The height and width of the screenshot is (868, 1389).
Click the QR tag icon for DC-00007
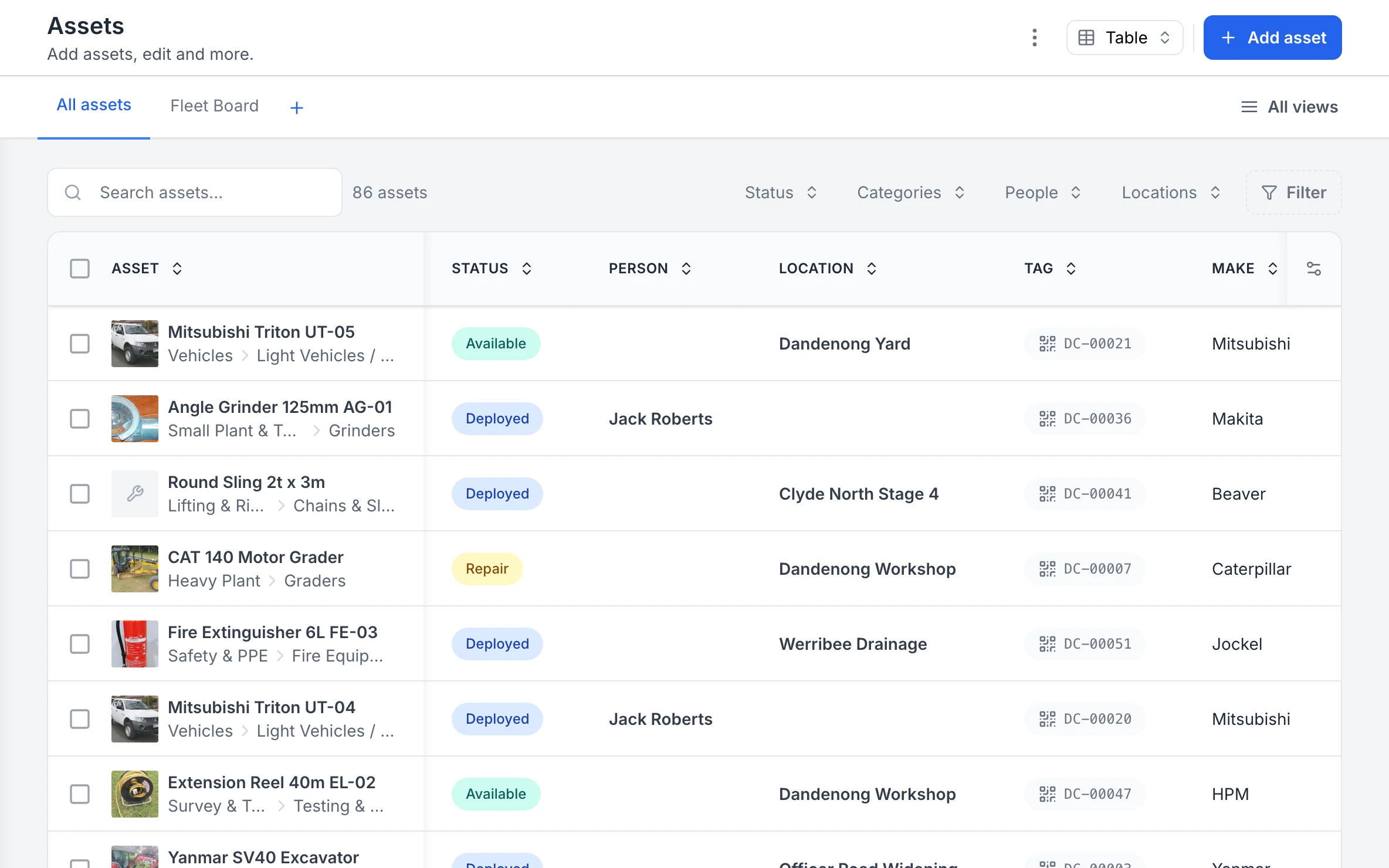(1048, 569)
